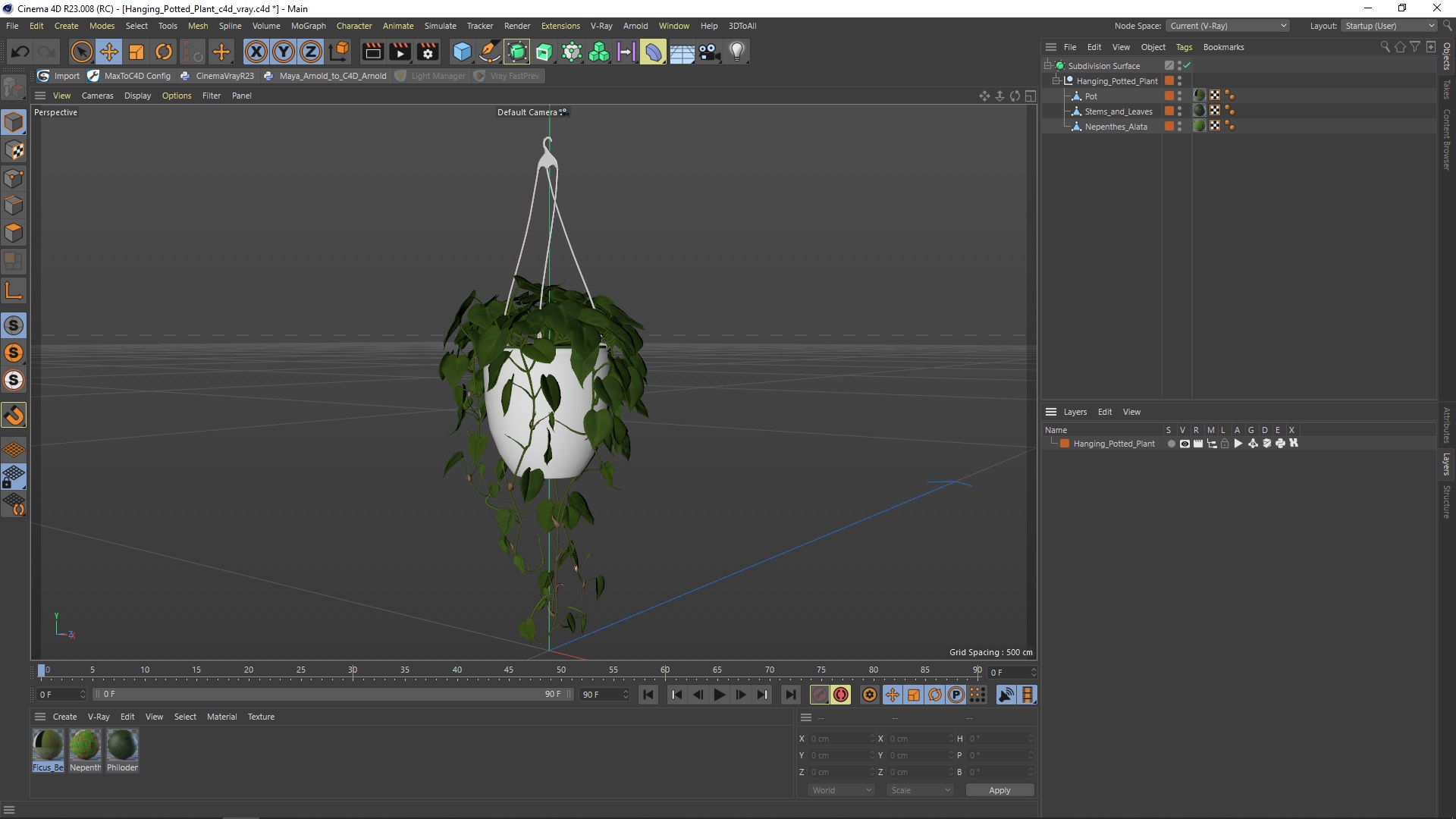This screenshot has width=1456, height=819.
Task: Add a Cube primitive object
Action: (462, 52)
